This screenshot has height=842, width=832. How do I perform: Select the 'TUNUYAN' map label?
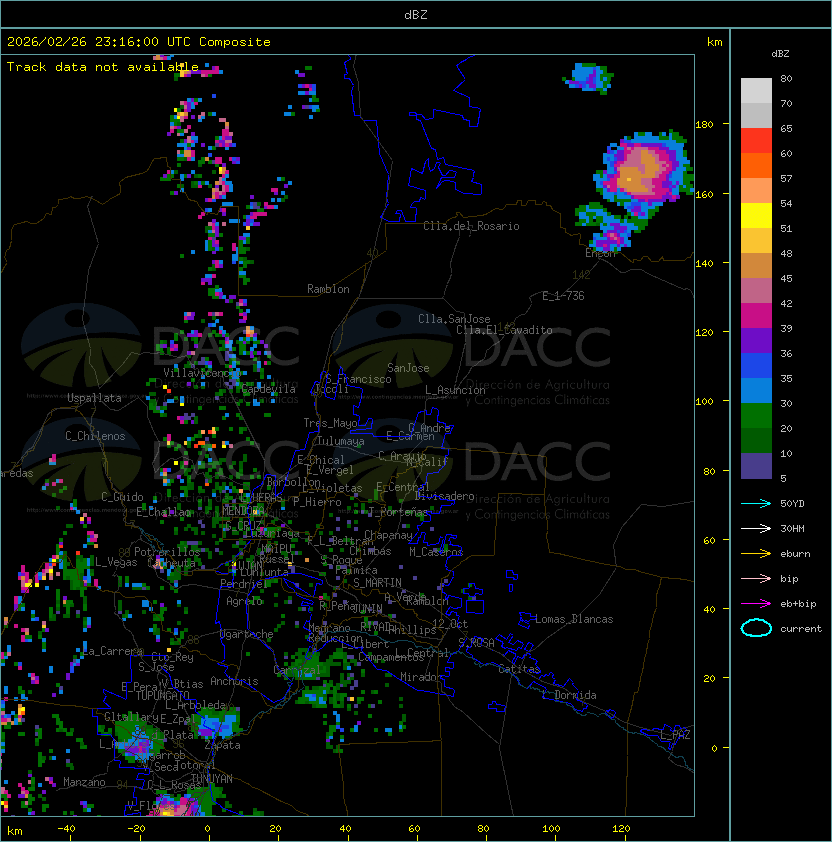(212, 779)
